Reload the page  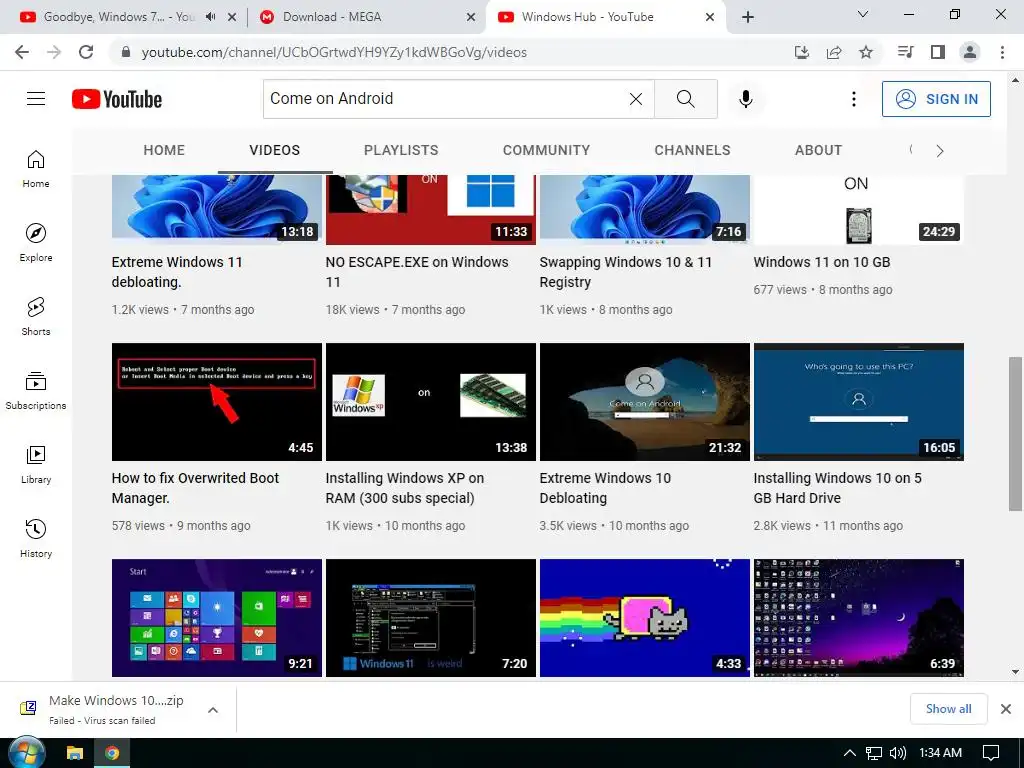(x=86, y=52)
